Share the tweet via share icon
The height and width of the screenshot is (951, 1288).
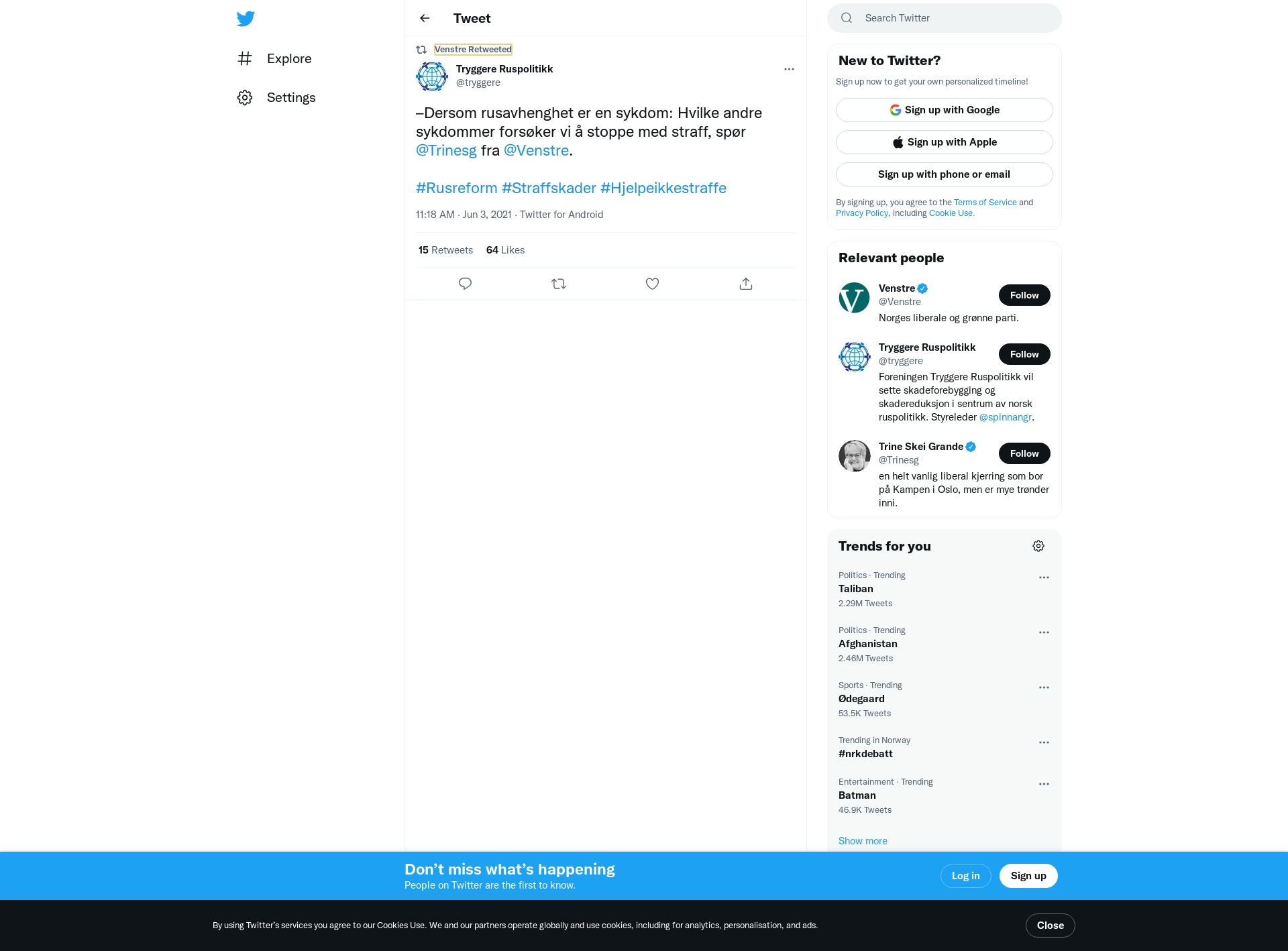click(x=746, y=284)
